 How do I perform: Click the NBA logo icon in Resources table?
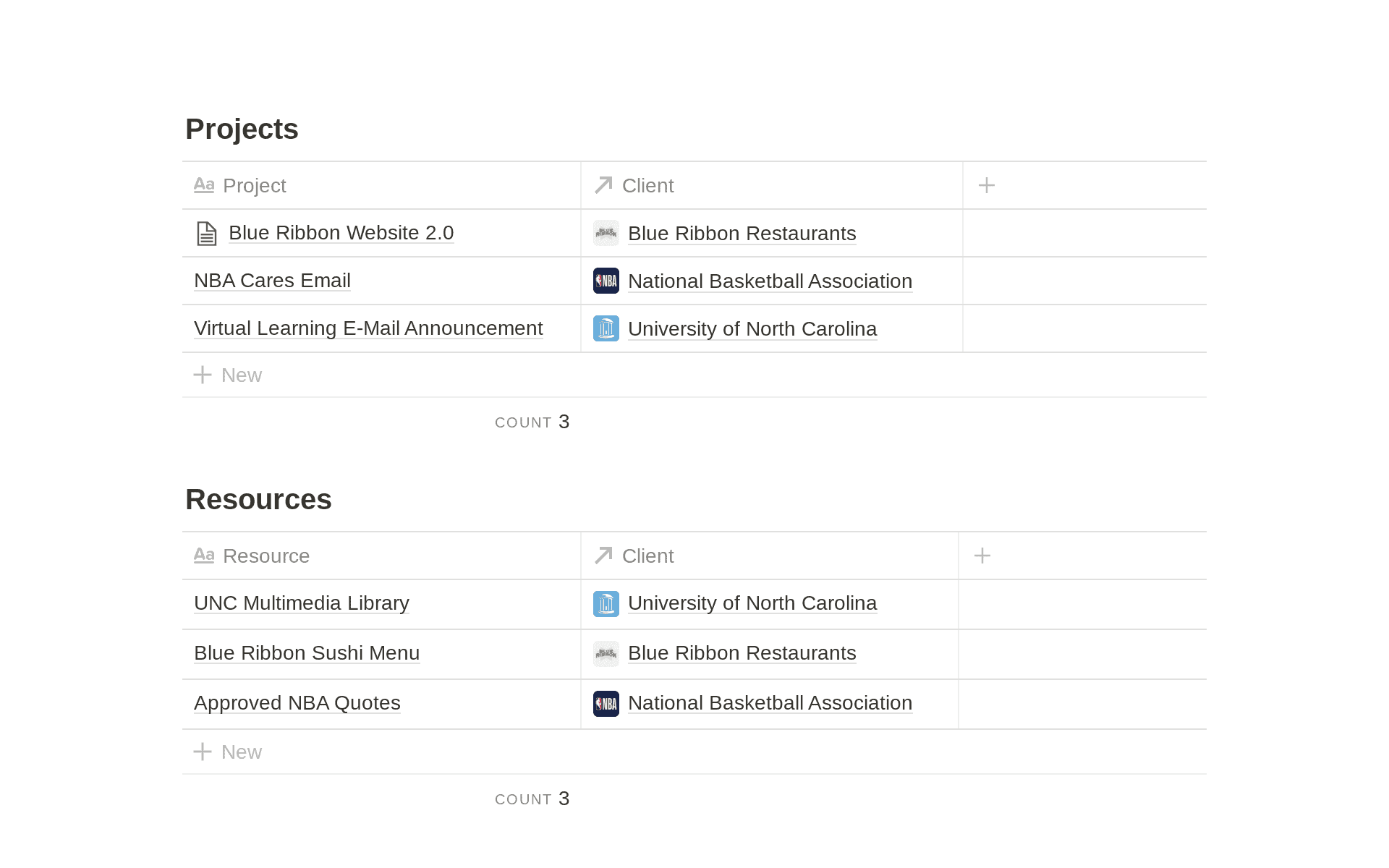(x=606, y=704)
